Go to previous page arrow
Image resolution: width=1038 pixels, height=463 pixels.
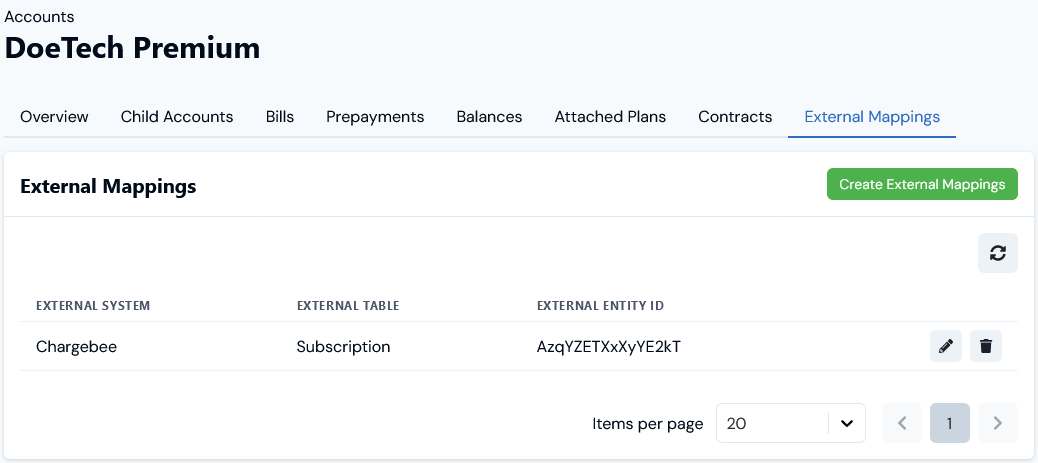click(902, 423)
